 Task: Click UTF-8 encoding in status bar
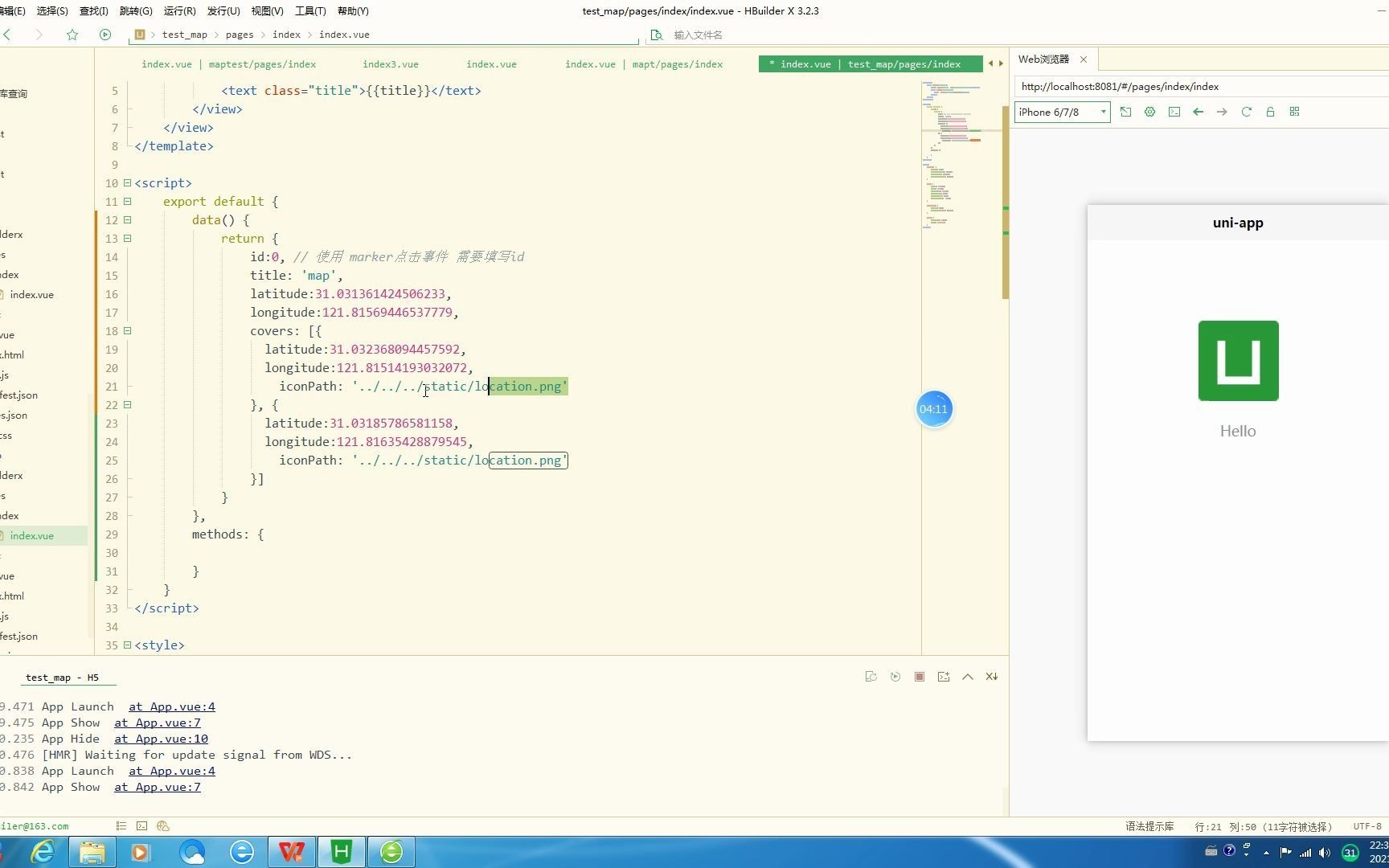(1366, 826)
